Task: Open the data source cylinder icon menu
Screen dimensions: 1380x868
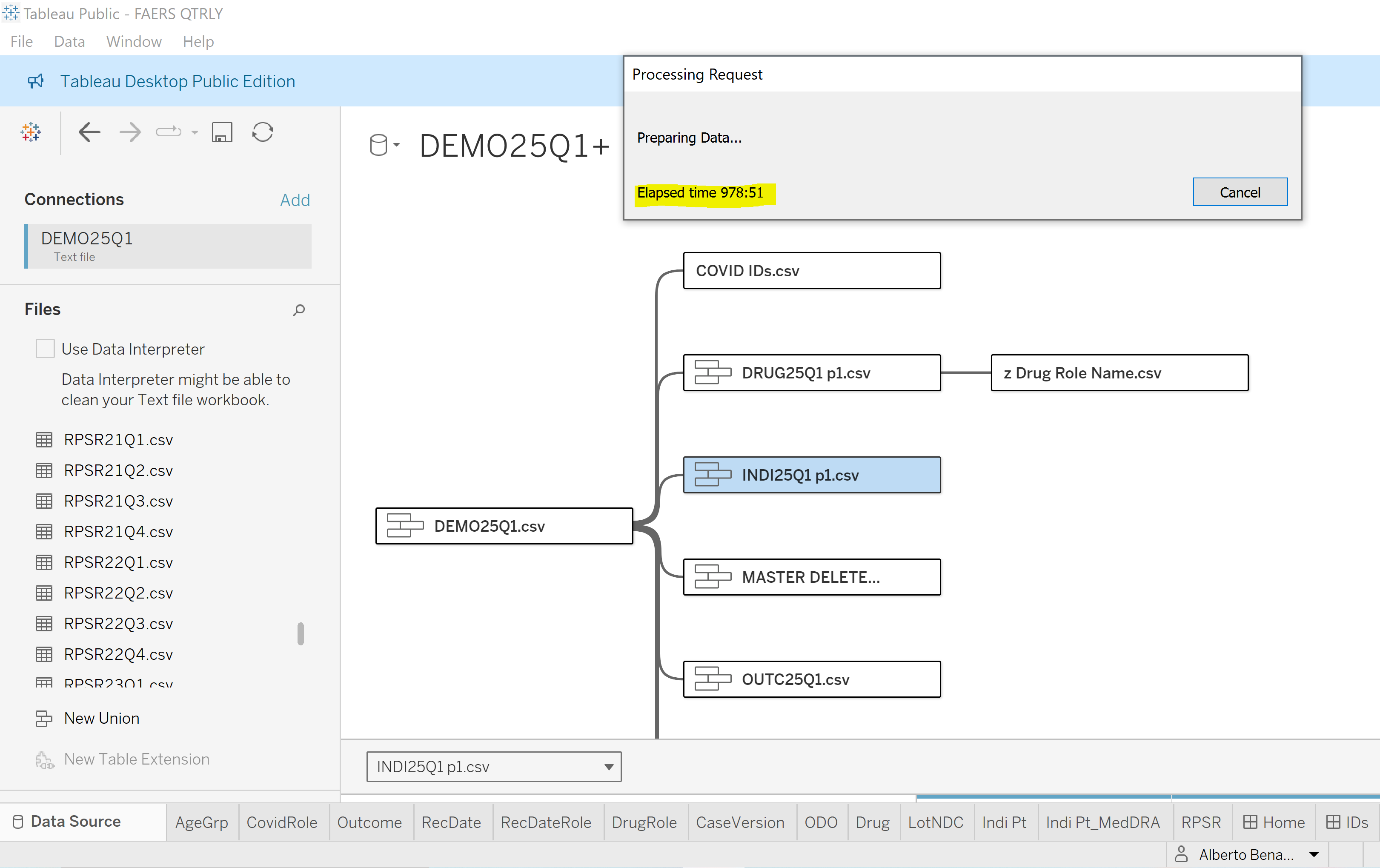Action: [384, 144]
